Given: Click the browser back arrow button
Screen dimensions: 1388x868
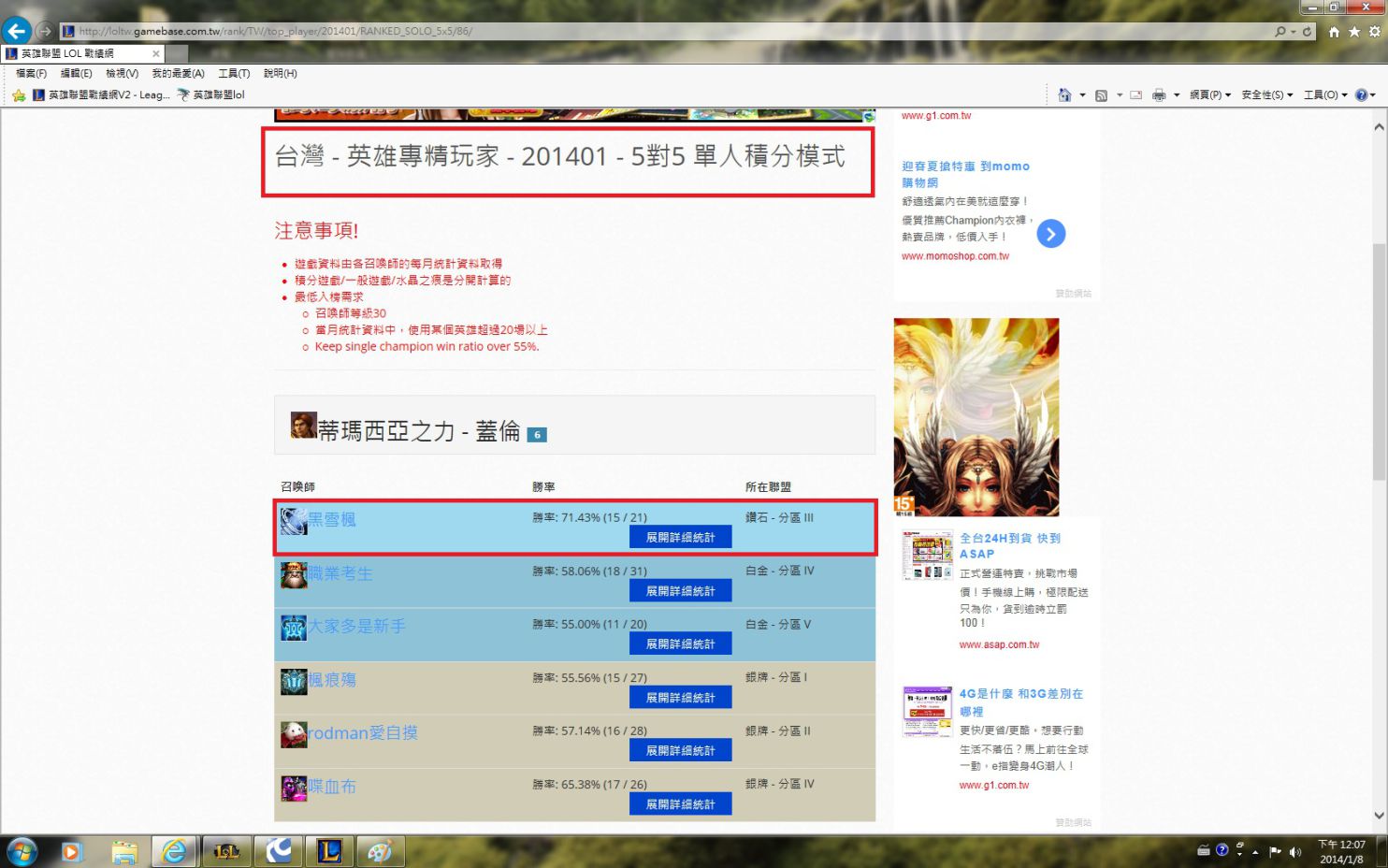Looking at the screenshot, I should tap(17, 31).
